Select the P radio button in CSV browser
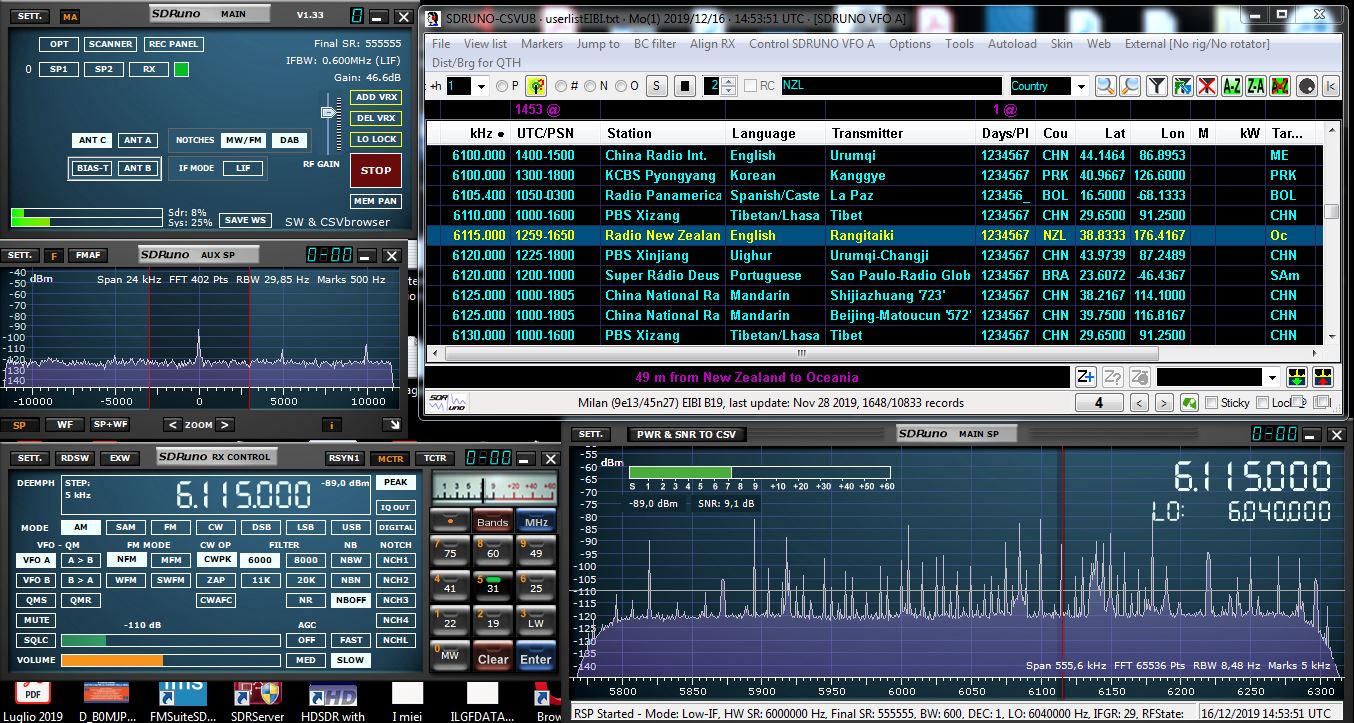The height and width of the screenshot is (723, 1354). point(504,86)
